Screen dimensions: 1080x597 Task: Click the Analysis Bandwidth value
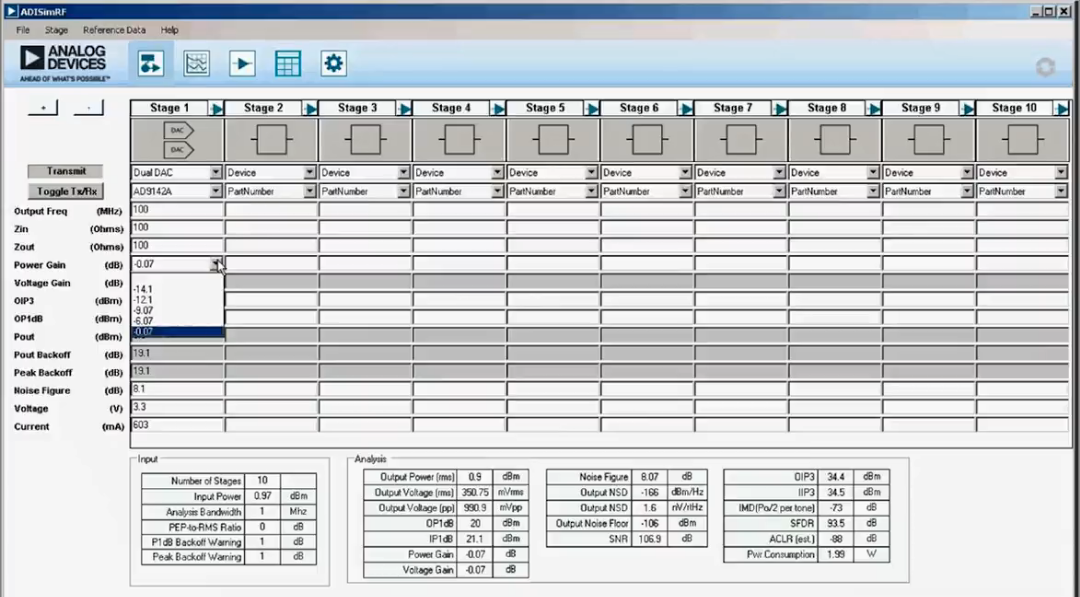tap(262, 512)
